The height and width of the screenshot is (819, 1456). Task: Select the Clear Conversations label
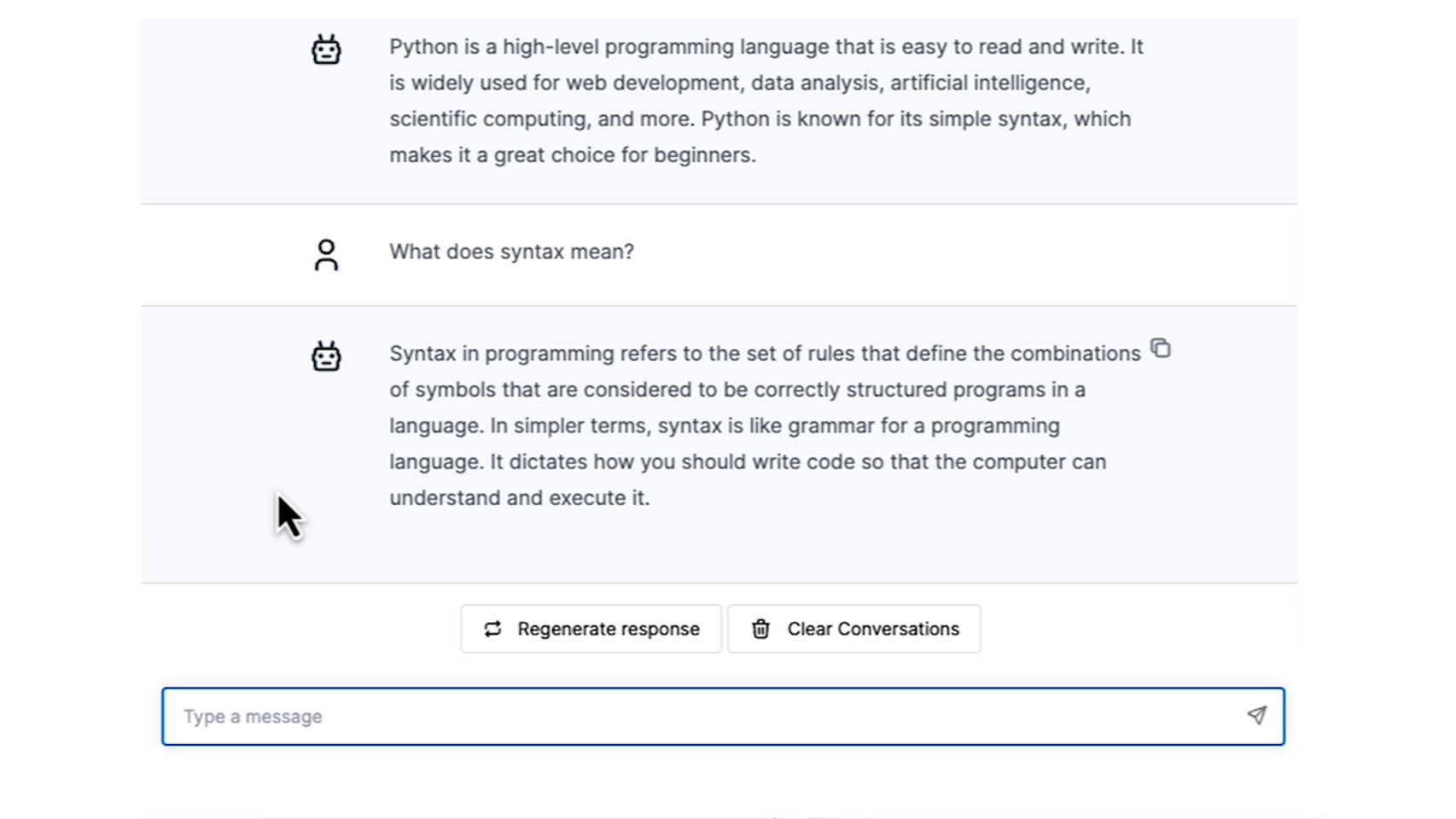[x=873, y=629]
